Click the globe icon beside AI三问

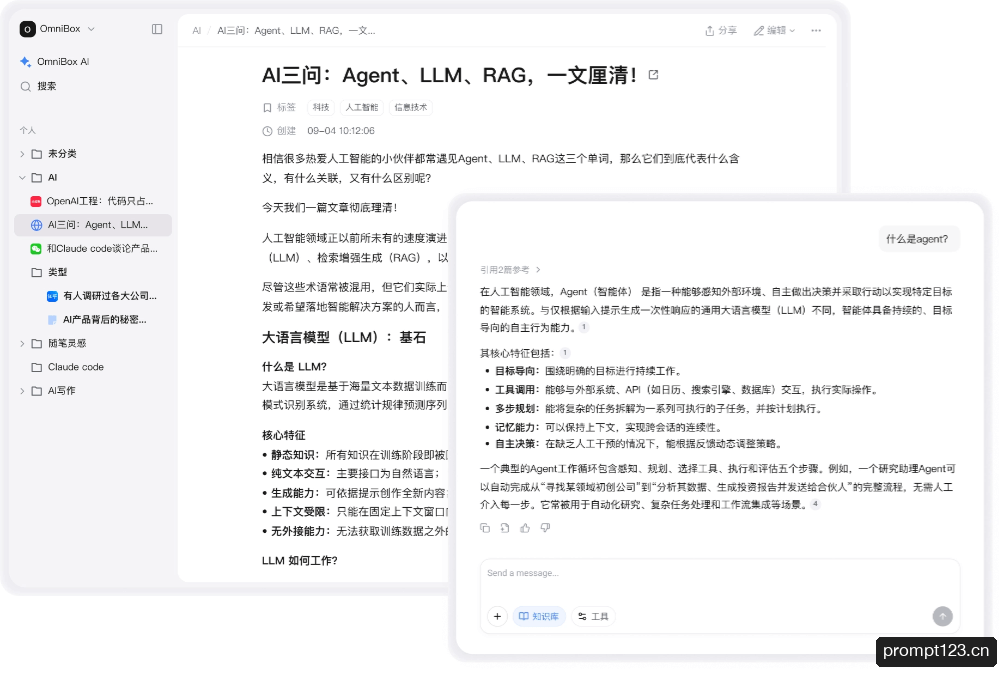[x=37, y=225]
